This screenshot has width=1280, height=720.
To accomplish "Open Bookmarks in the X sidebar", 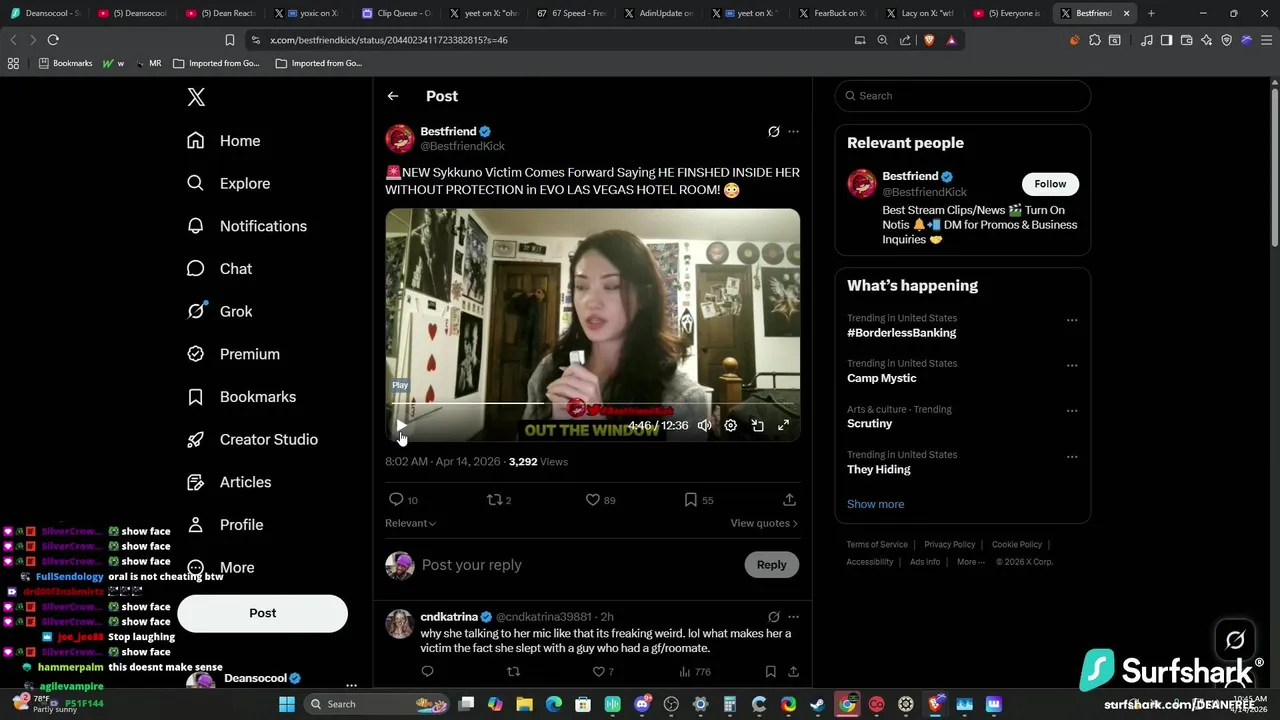I will click(242, 397).
